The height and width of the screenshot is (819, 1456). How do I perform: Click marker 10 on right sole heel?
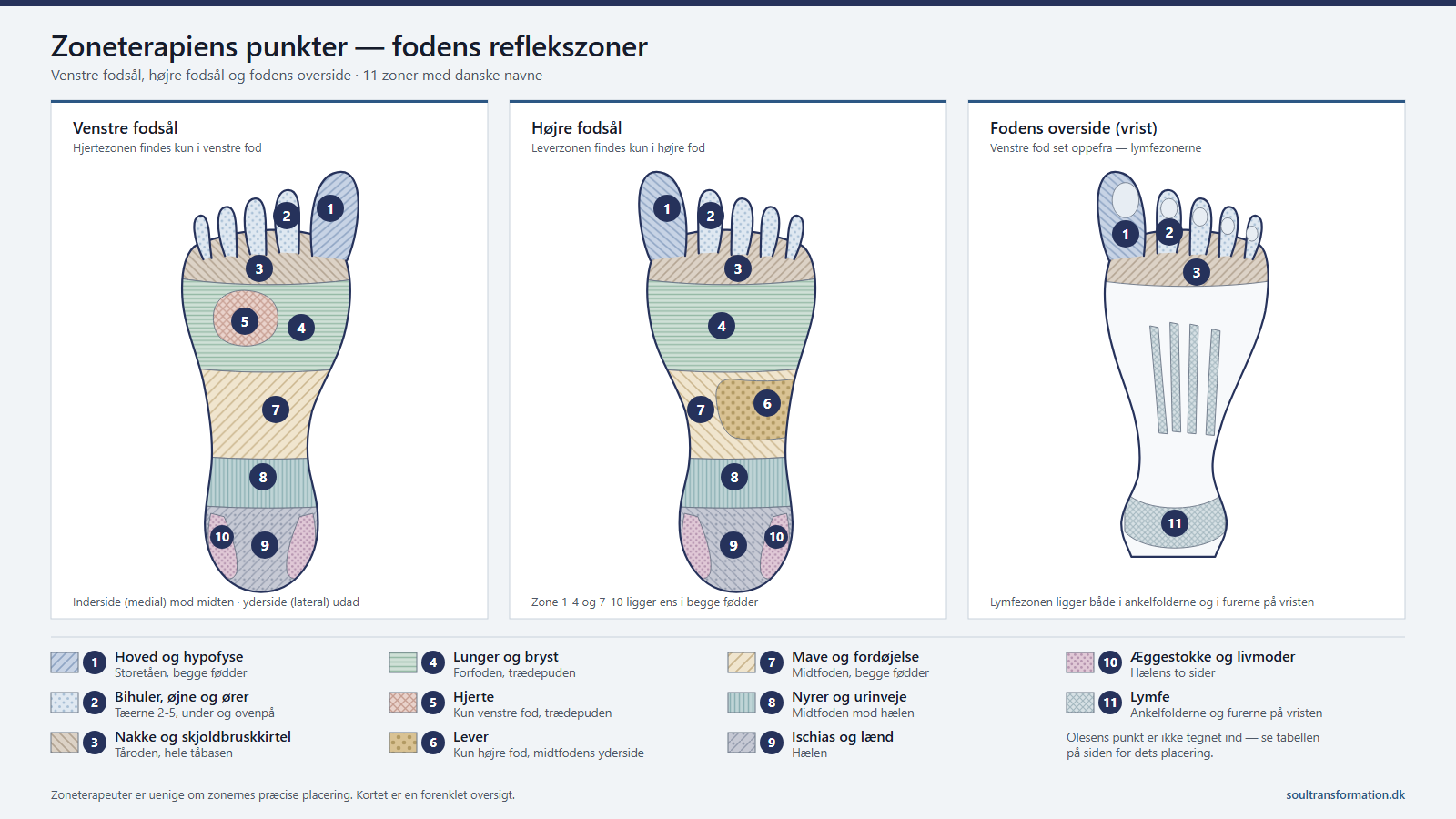point(776,537)
